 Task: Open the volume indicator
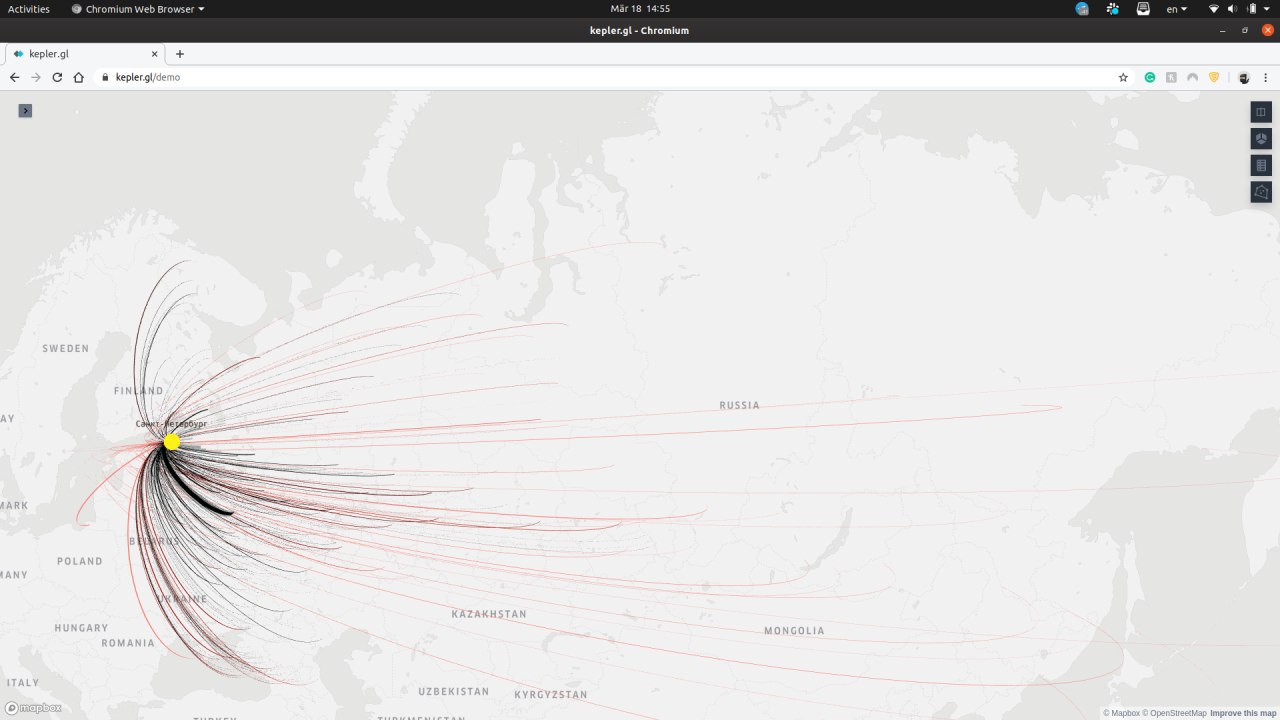click(x=1233, y=9)
